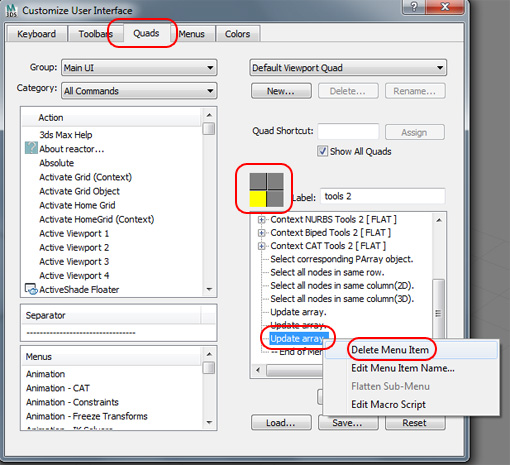Select Animation in the Menus list
Viewport: 510px width, 465px height.
click(x=45, y=374)
